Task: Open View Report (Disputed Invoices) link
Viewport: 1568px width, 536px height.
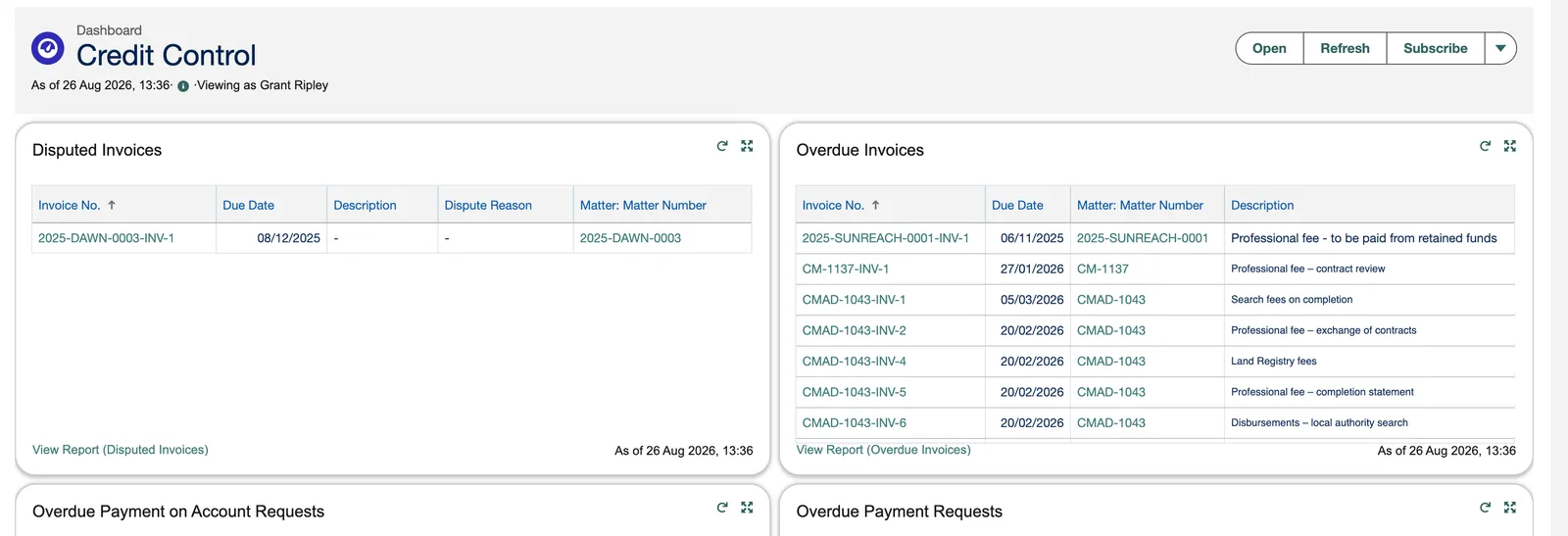Action: [121, 450]
